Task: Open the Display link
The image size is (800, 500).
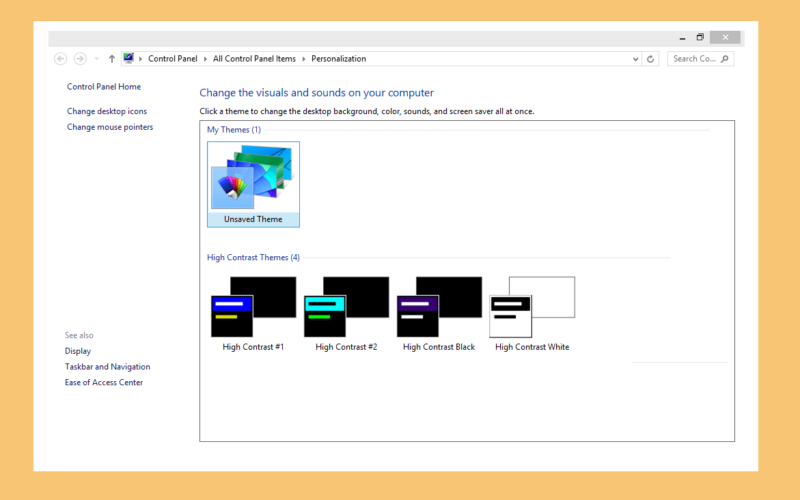Action: [78, 351]
